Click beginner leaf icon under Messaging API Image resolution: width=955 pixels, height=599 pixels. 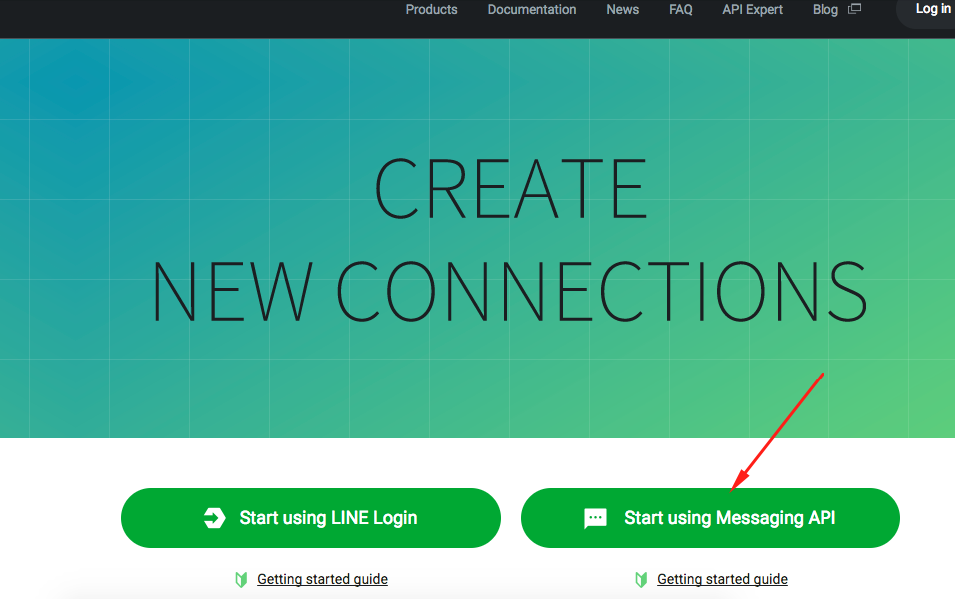pyautogui.click(x=641, y=580)
